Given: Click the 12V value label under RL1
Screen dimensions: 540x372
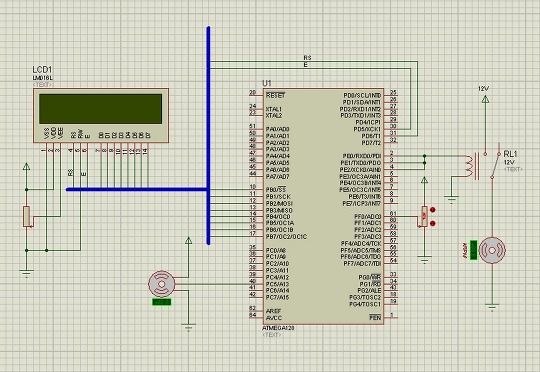Looking at the screenshot, I should pos(509,162).
